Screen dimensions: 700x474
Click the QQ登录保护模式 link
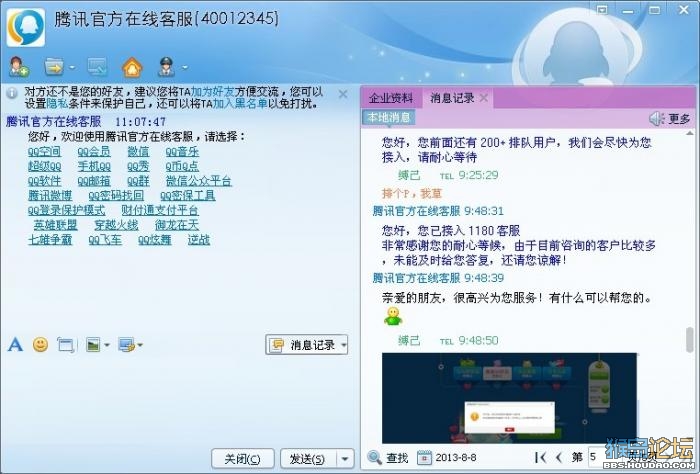point(67,210)
